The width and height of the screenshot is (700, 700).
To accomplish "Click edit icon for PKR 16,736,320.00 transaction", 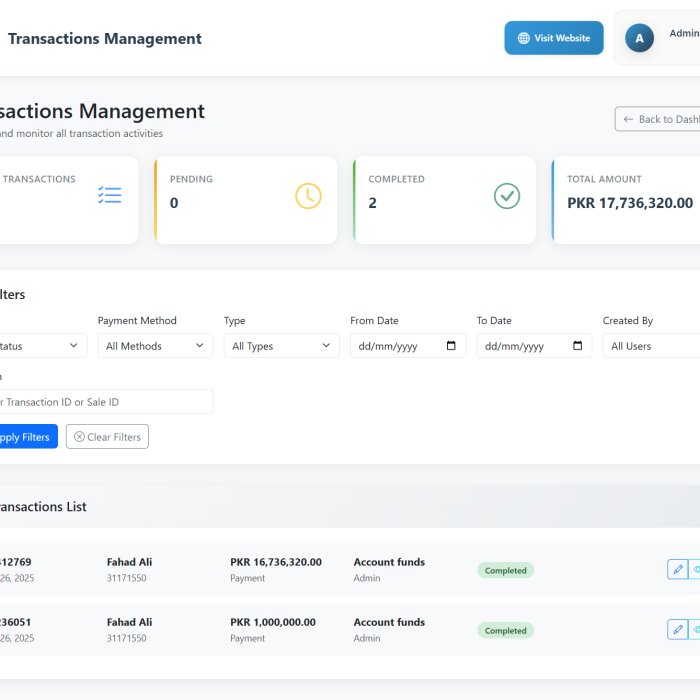I will click(677, 569).
